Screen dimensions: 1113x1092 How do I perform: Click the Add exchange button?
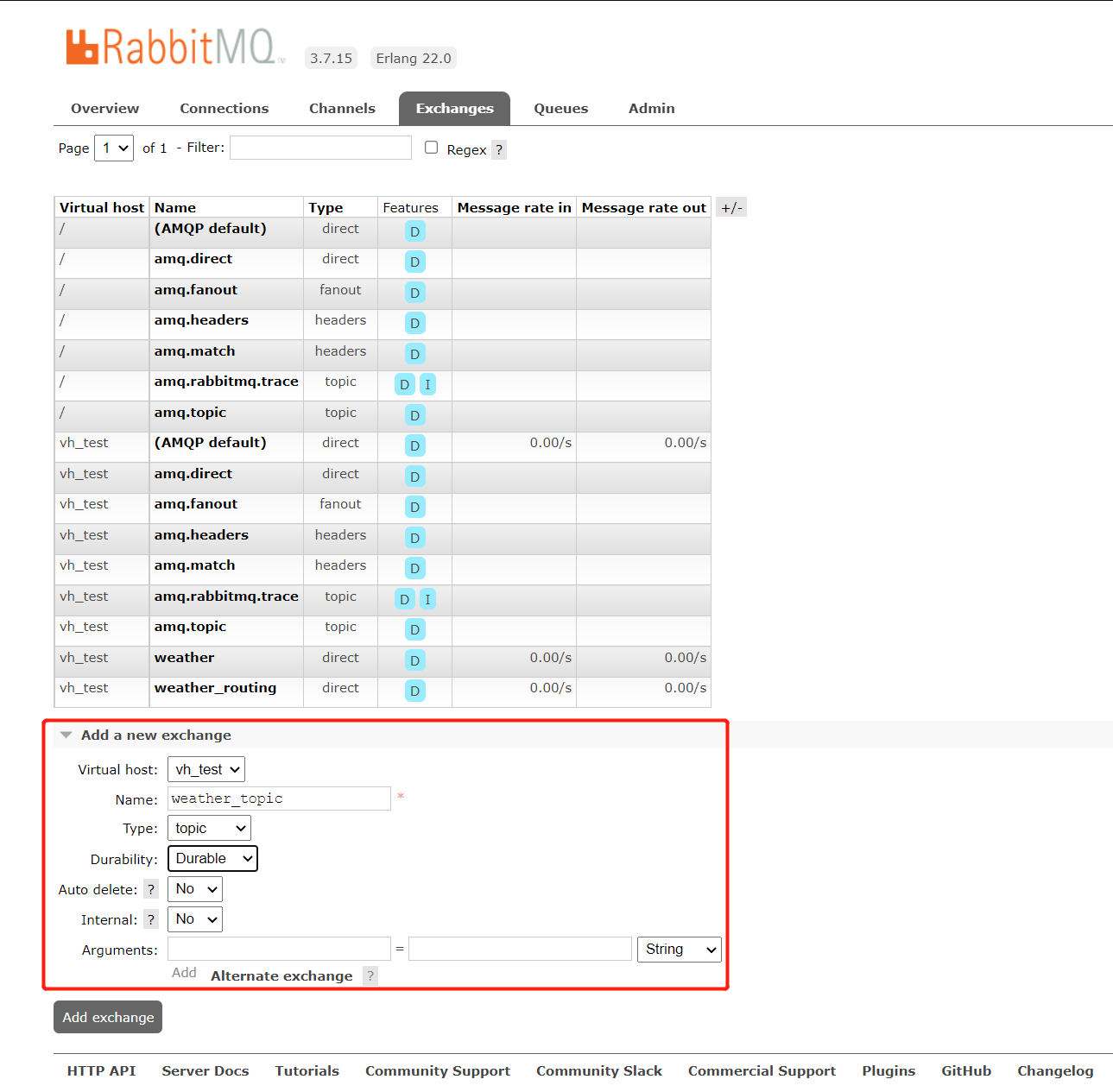[x=108, y=1017]
